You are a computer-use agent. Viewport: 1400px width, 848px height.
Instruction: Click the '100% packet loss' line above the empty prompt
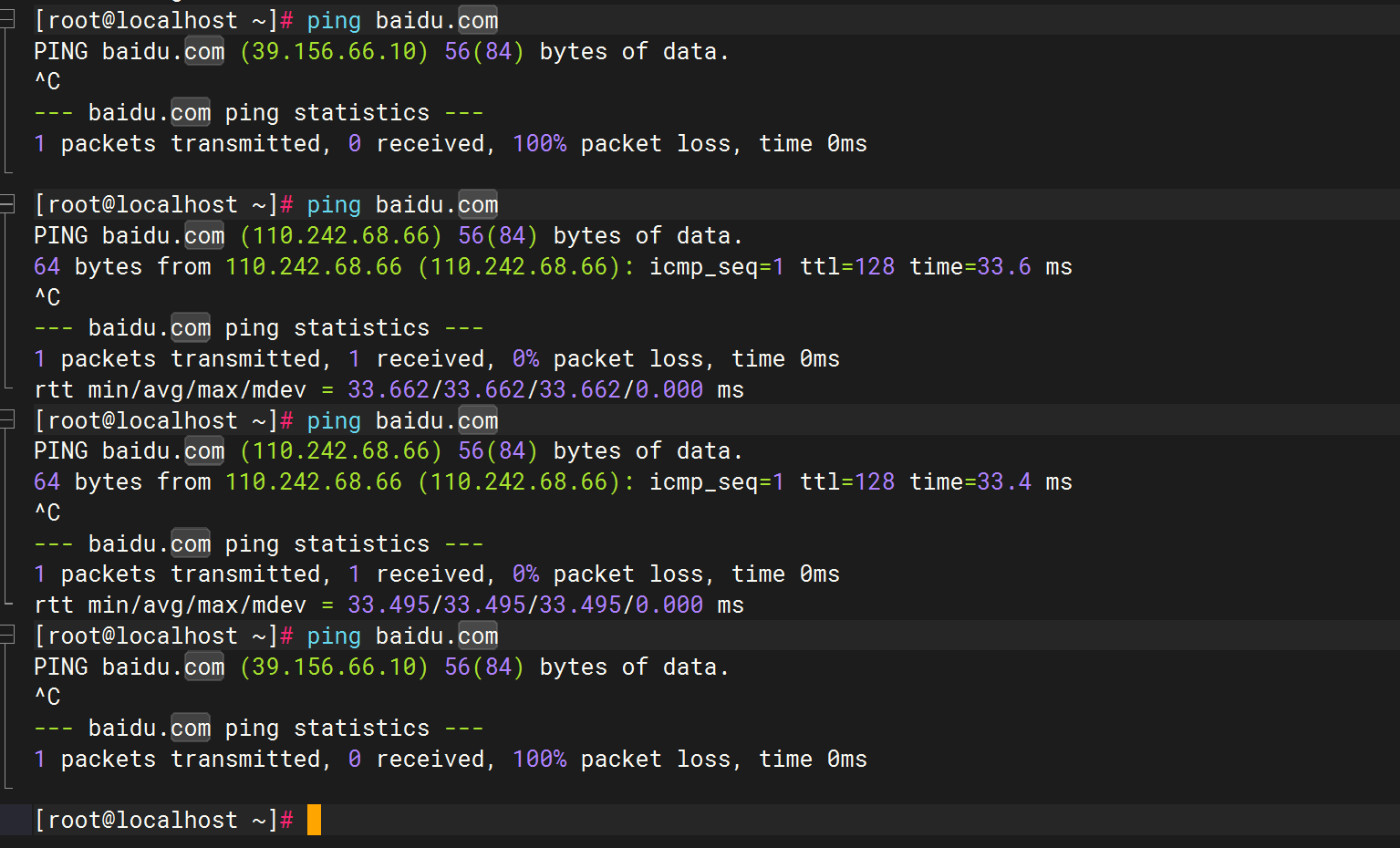click(x=451, y=759)
